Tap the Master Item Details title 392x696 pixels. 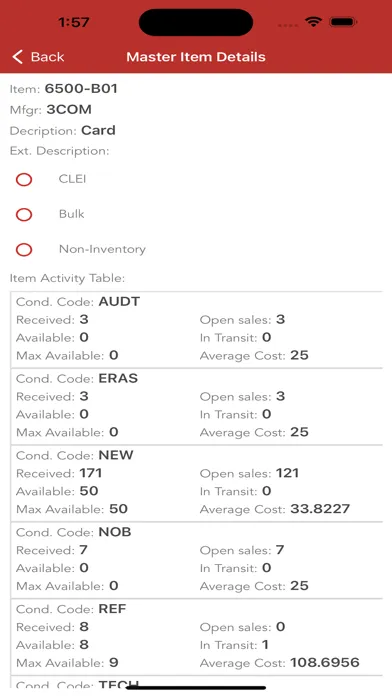pos(196,57)
